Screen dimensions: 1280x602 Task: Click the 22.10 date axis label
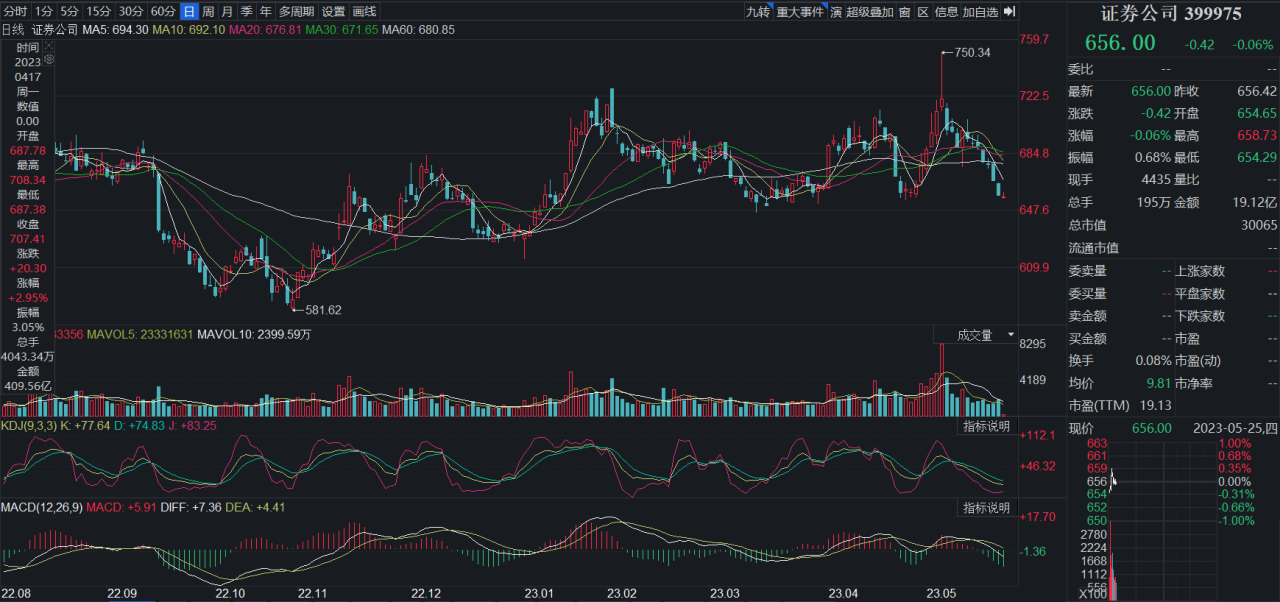pos(231,593)
